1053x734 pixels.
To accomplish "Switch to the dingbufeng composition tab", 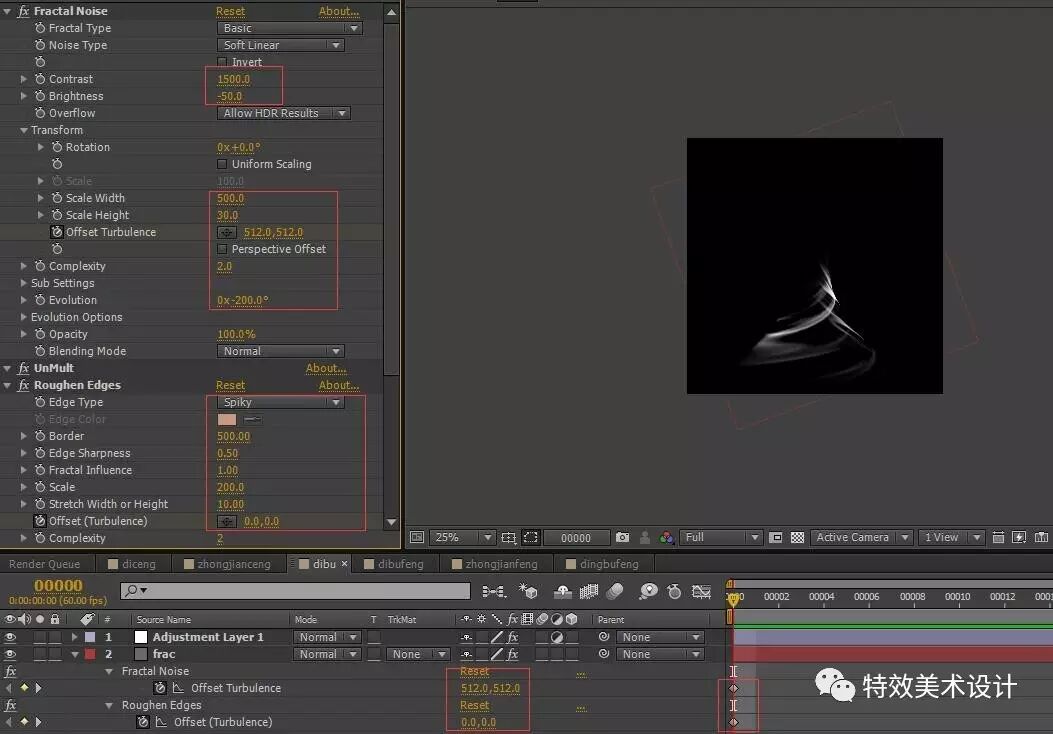I will 603,564.
